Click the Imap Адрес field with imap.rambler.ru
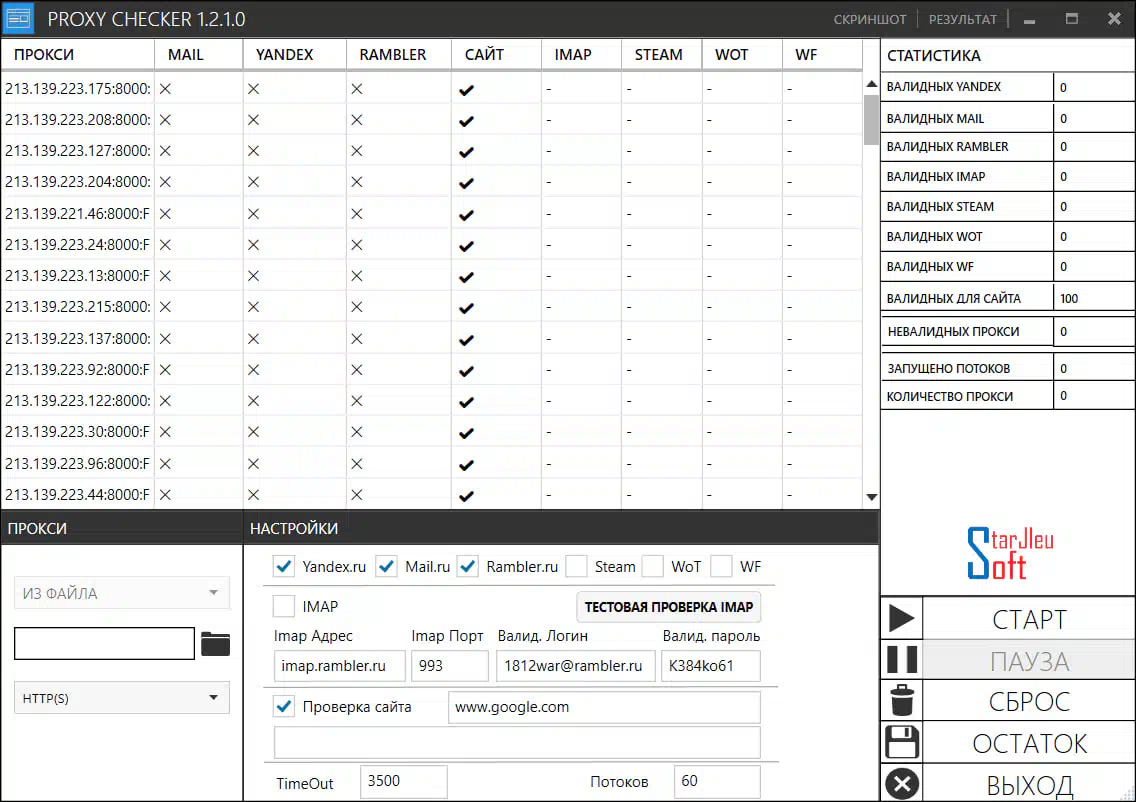The image size is (1136, 802). tap(339, 666)
